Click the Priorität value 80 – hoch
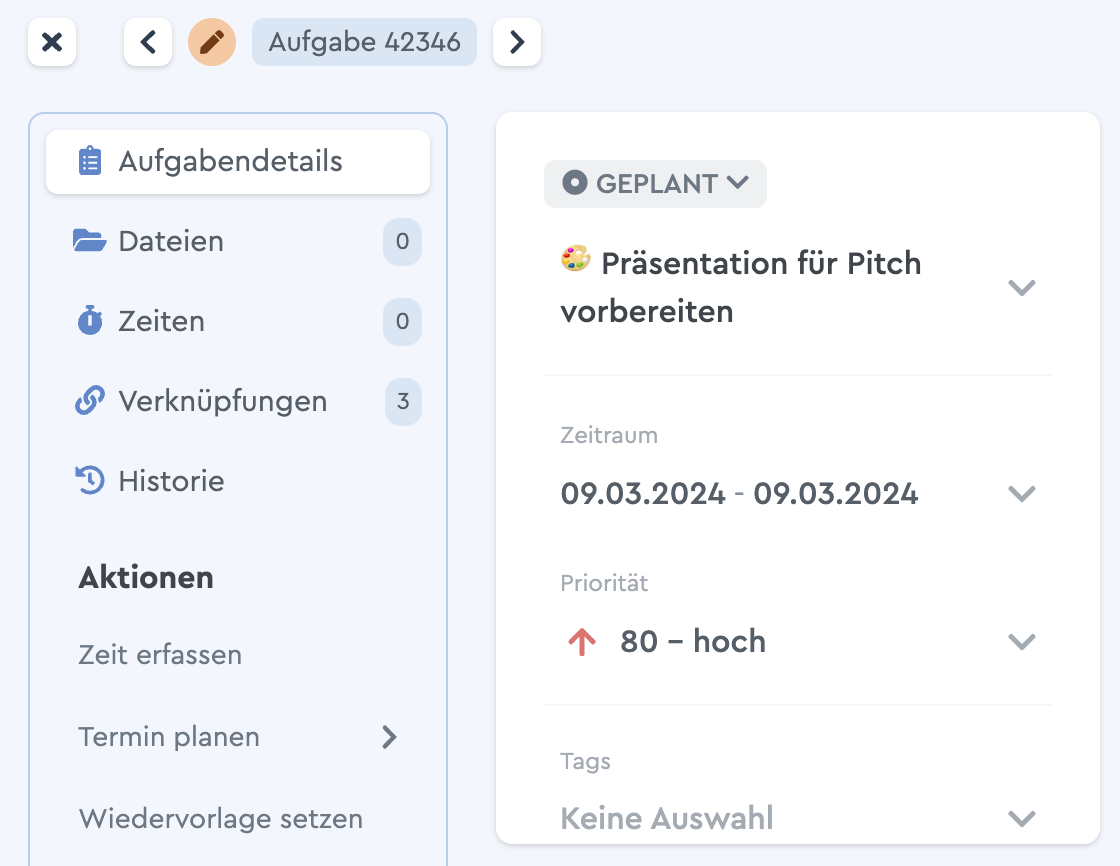The width and height of the screenshot is (1120, 866). 693,642
